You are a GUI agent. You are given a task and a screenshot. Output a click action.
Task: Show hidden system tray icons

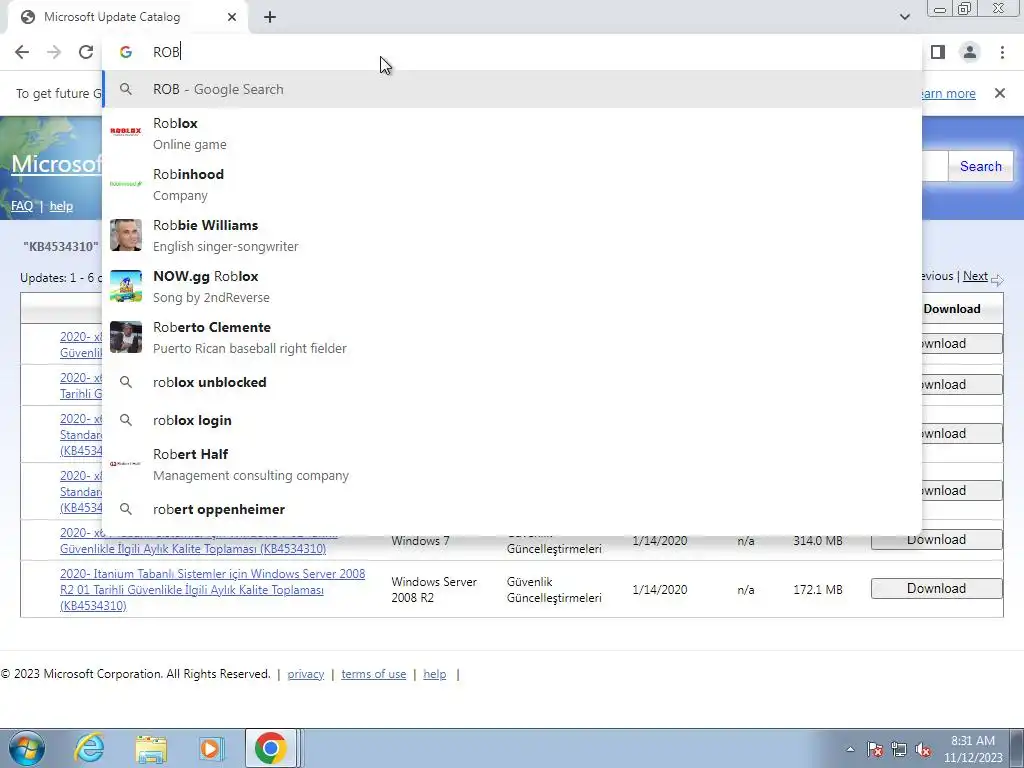pyautogui.click(x=850, y=749)
